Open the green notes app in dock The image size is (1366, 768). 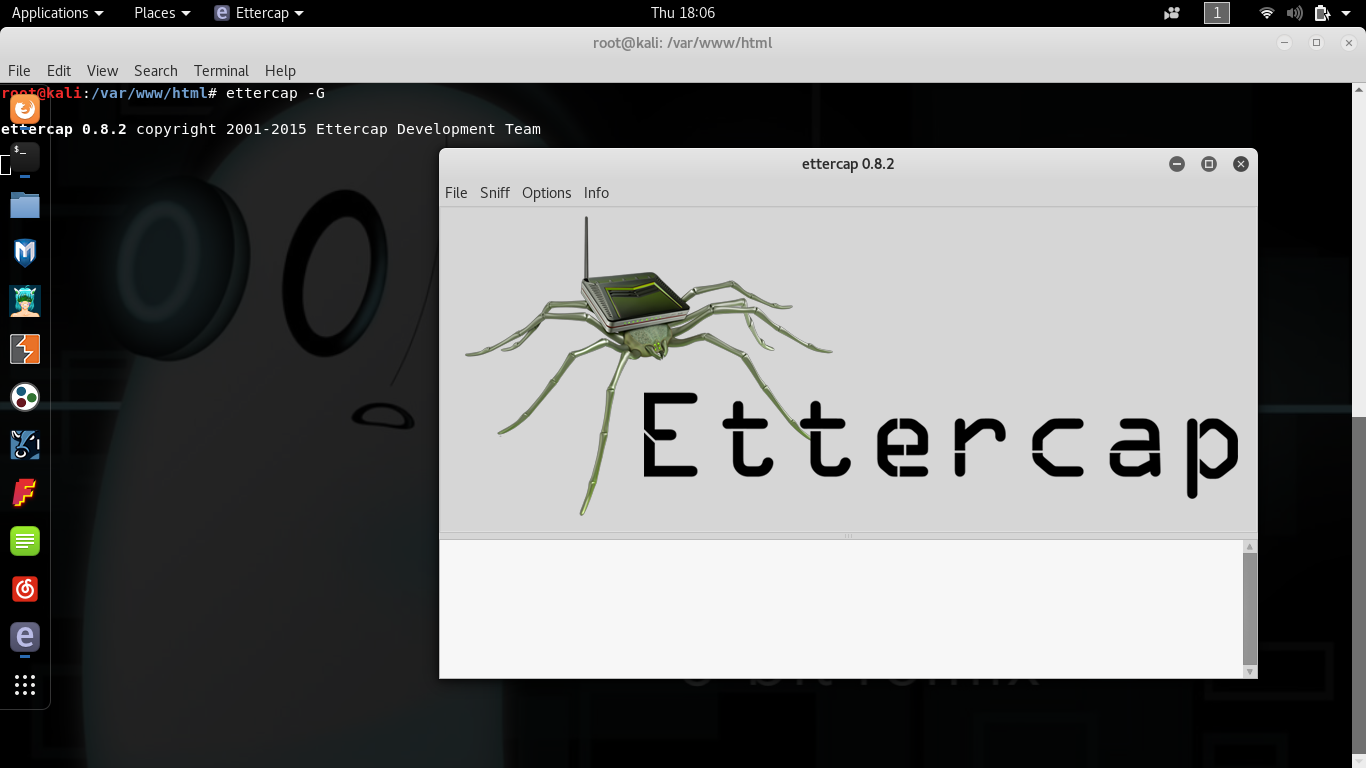click(25, 541)
